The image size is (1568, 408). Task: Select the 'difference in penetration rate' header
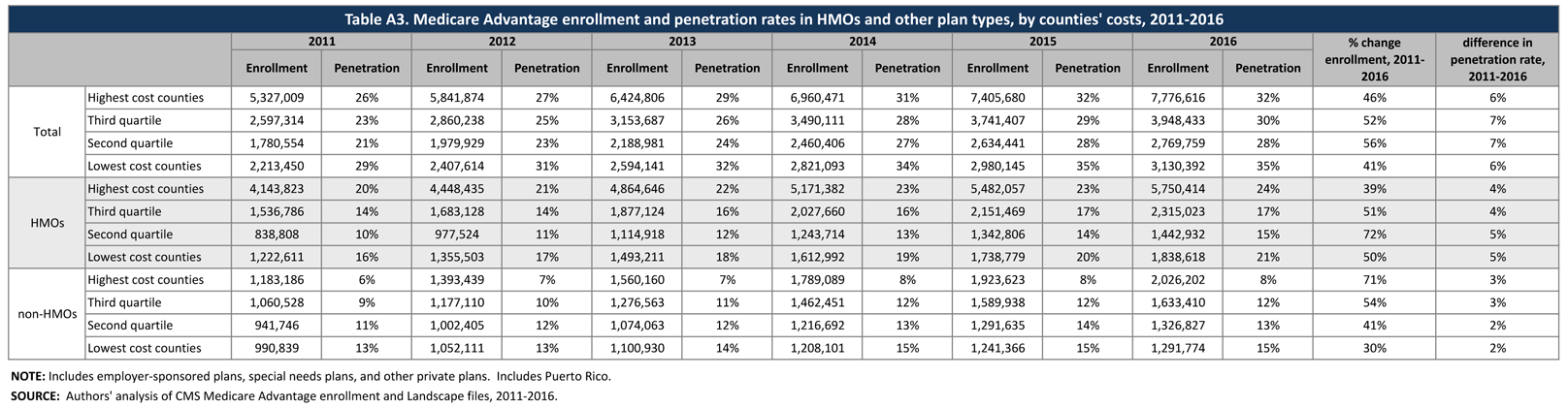1497,59
